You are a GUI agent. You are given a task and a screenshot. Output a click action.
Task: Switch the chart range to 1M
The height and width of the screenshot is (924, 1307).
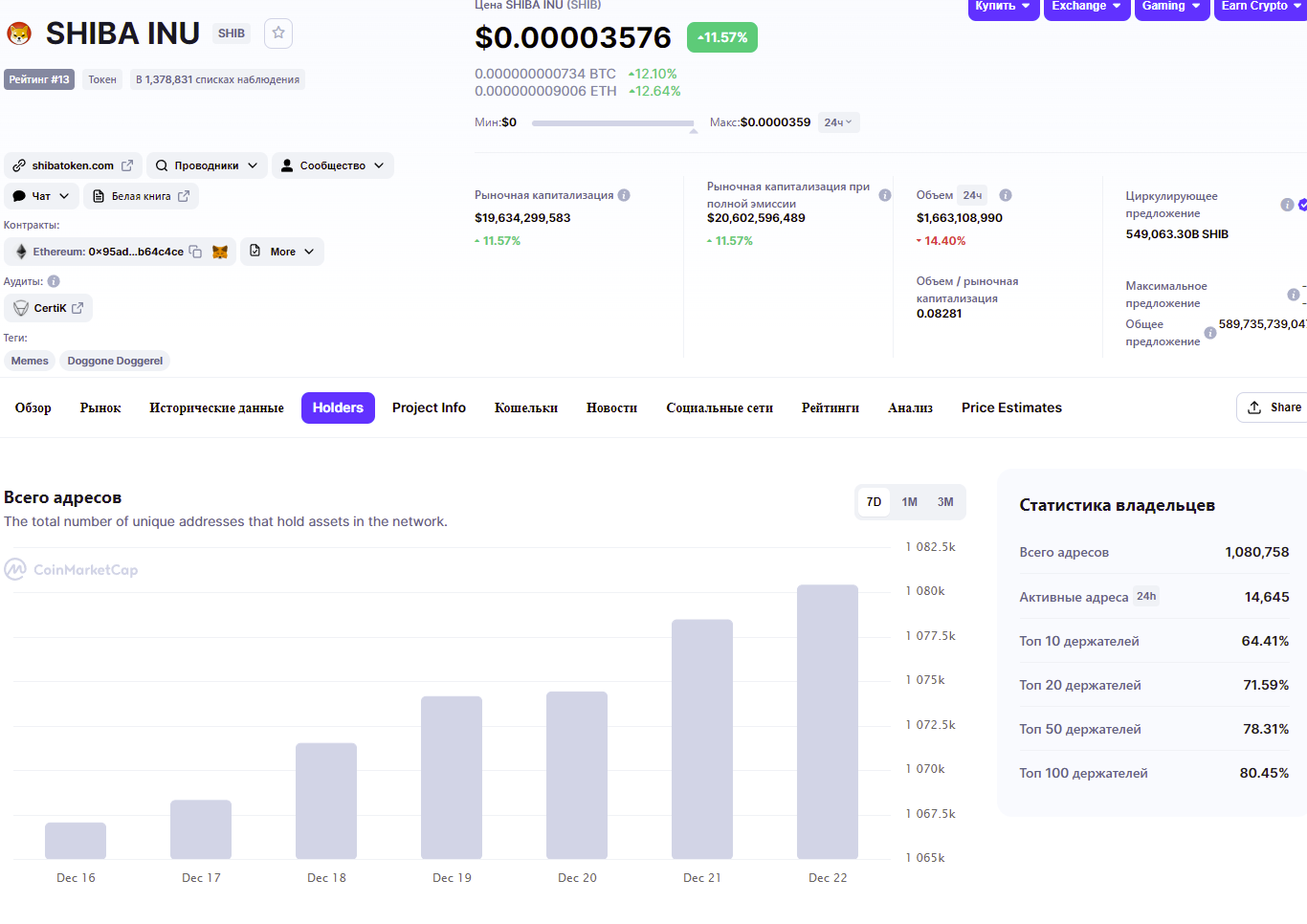coord(909,502)
